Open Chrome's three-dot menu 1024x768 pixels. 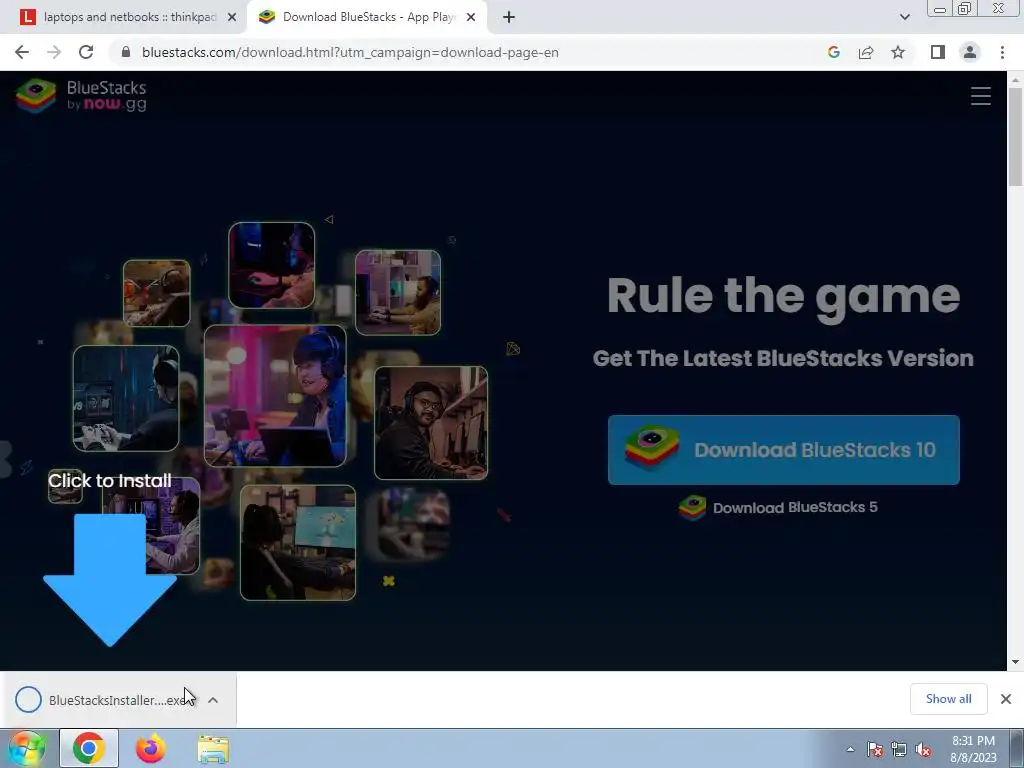[1002, 52]
